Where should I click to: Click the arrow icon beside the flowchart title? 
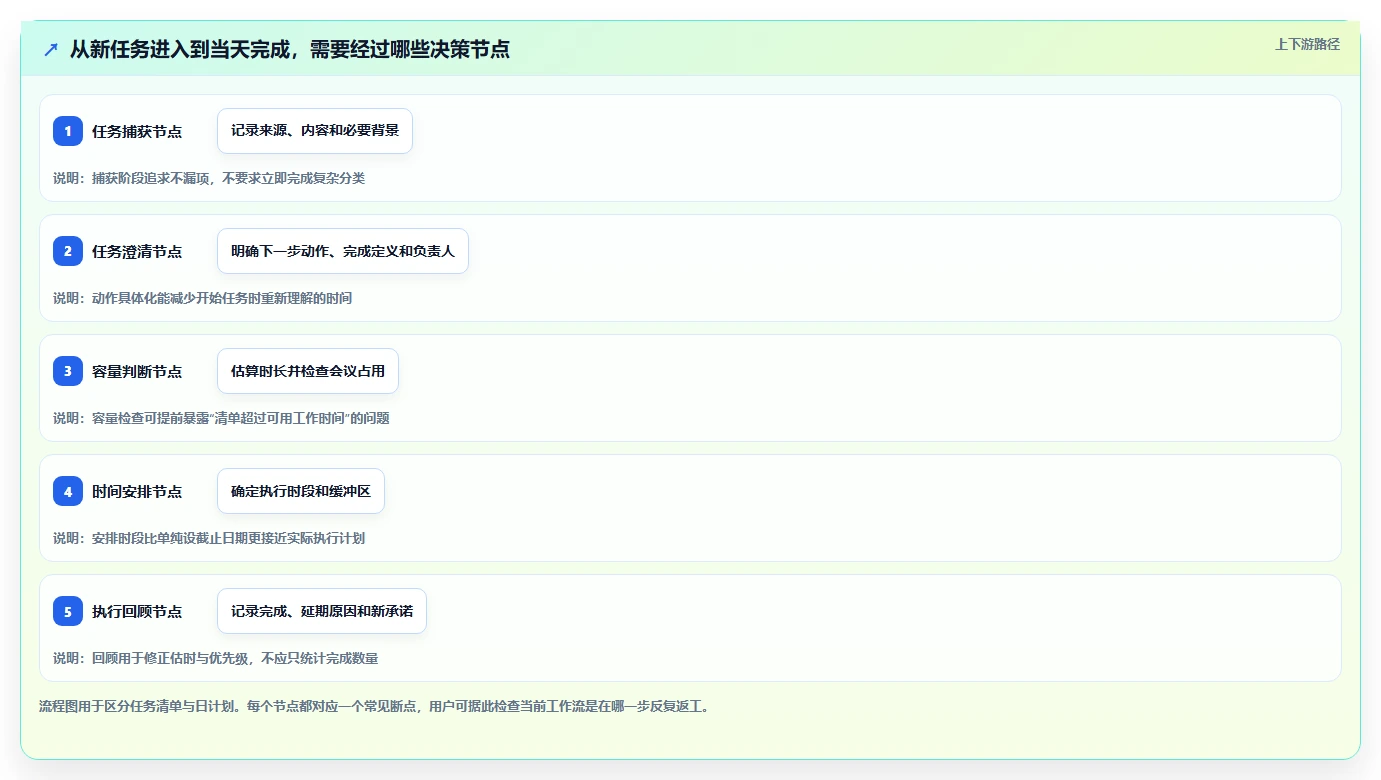pyautogui.click(x=51, y=49)
